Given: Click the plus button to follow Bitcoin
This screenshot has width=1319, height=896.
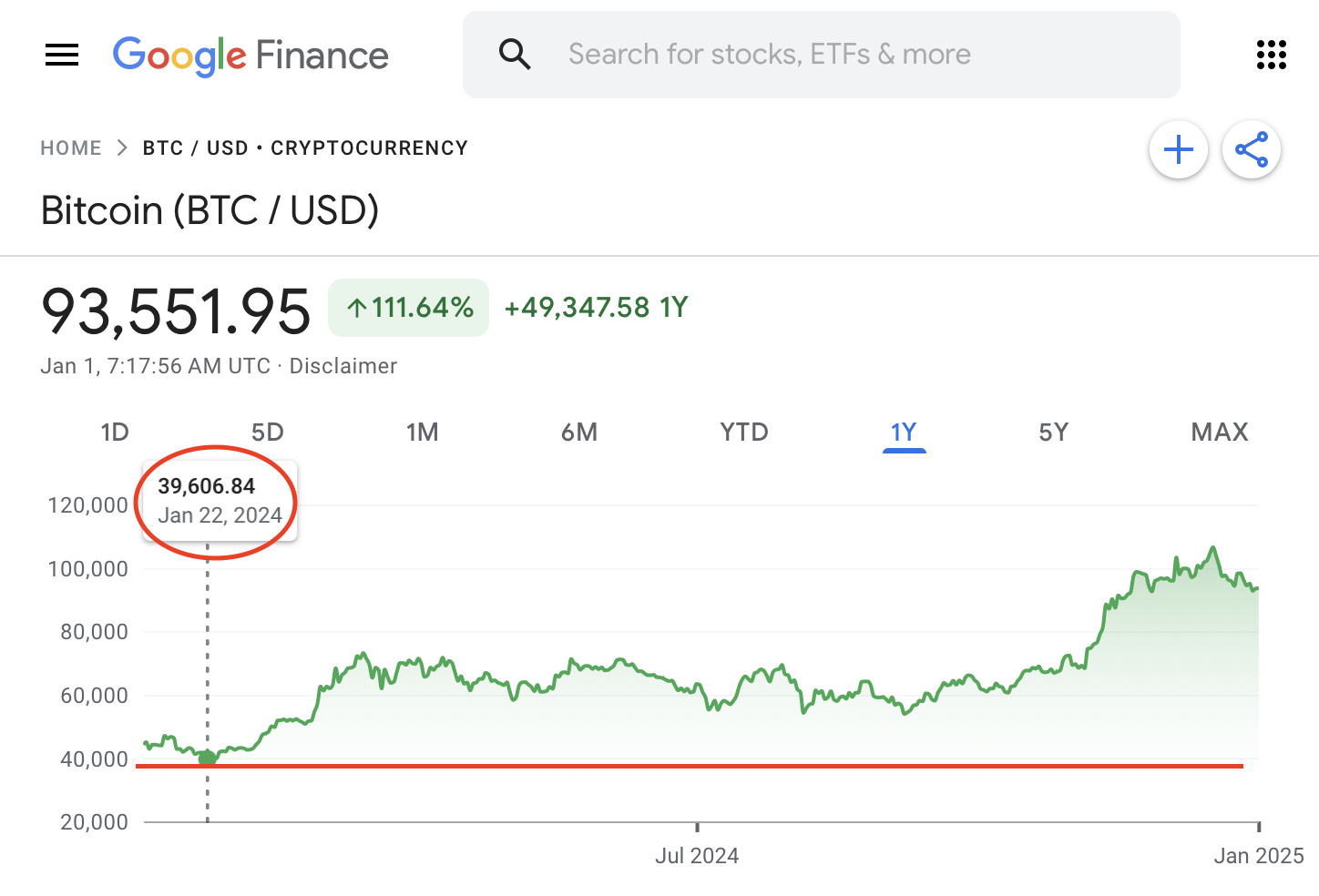Looking at the screenshot, I should coord(1178,149).
